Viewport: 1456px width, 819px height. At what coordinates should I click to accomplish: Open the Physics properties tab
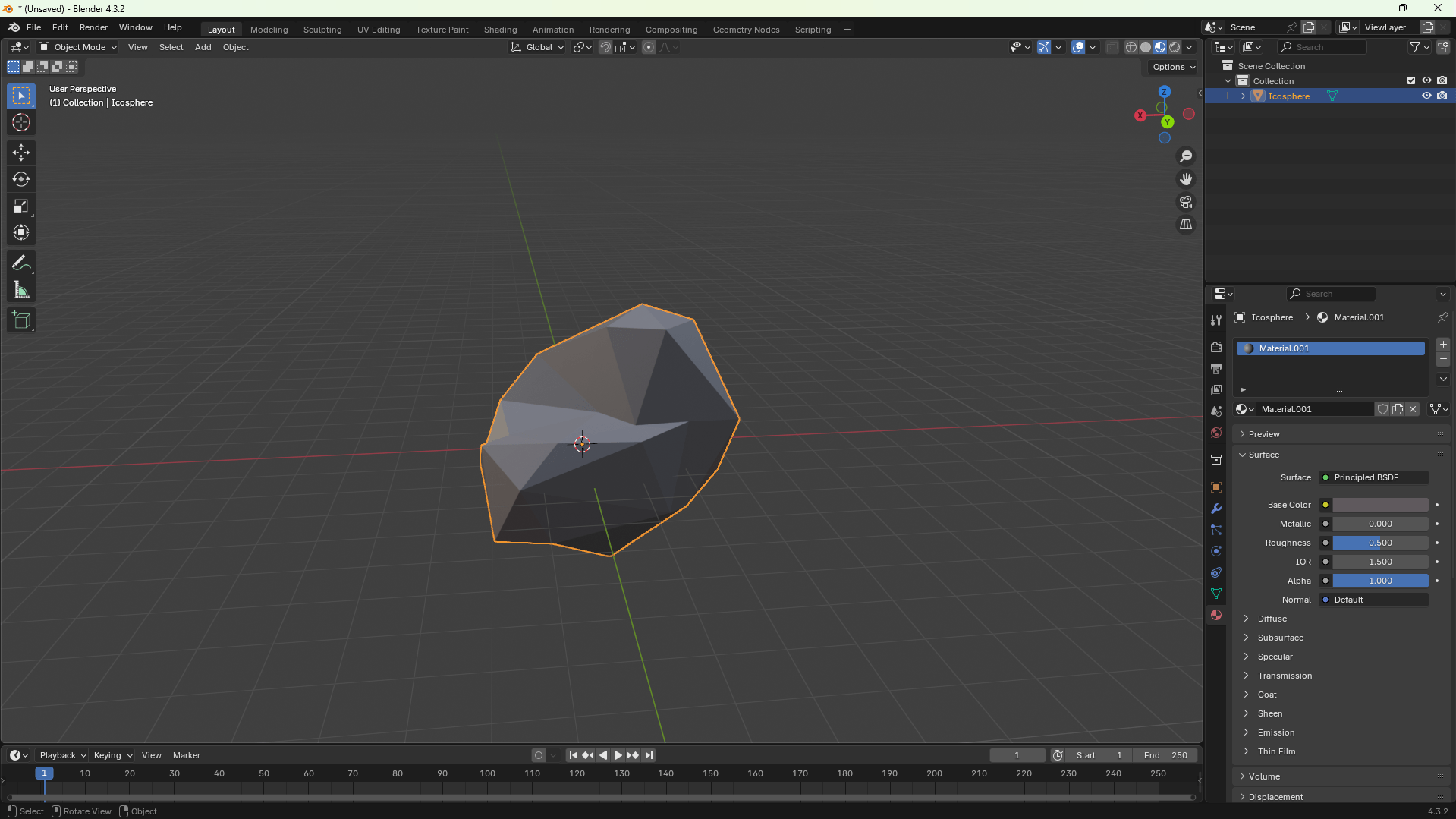(1216, 551)
